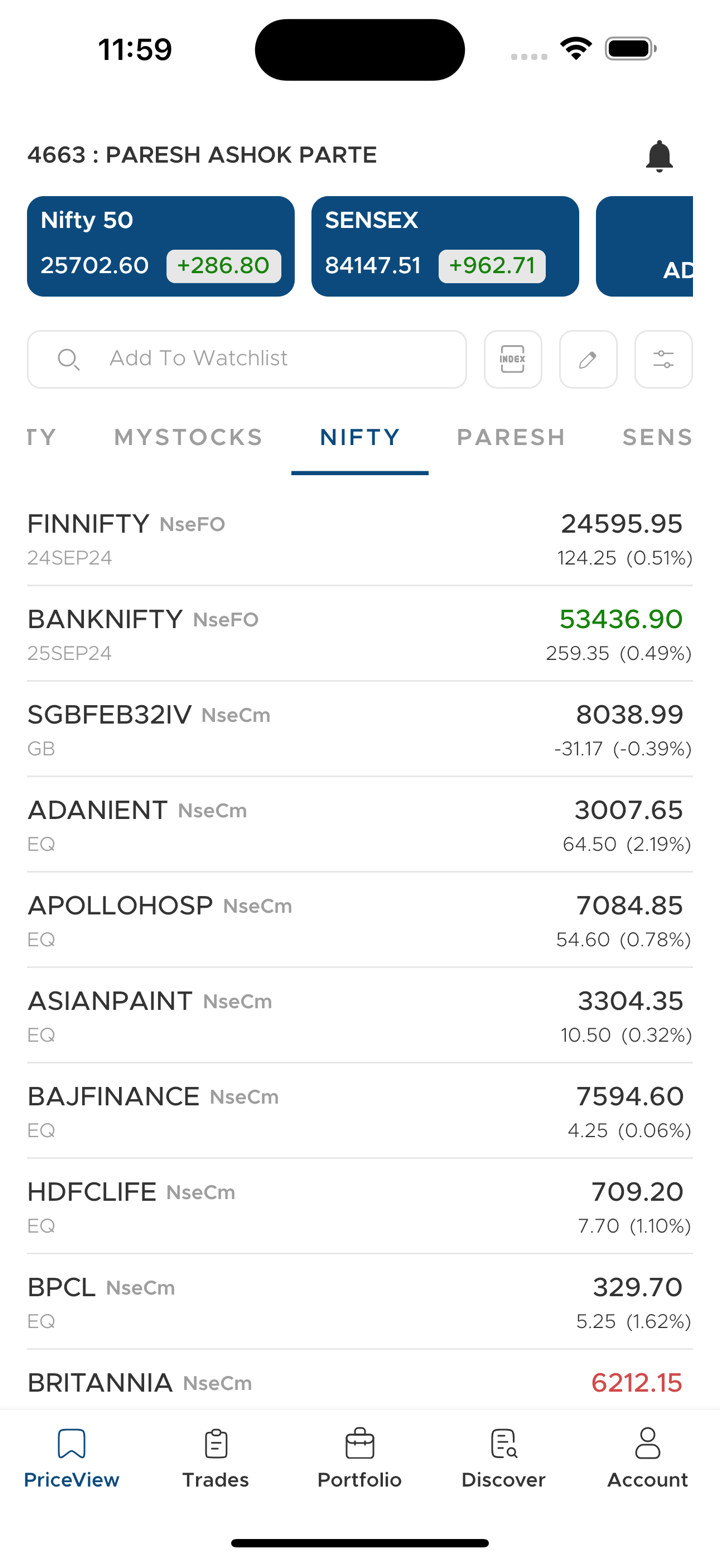Select the NIFTY watchlist tab
The image size is (720, 1561).
[360, 437]
